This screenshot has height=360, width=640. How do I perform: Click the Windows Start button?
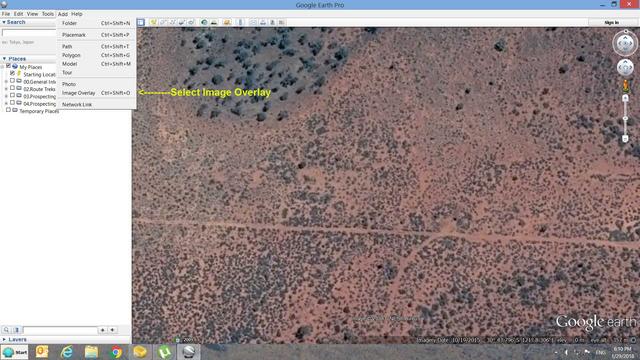point(15,352)
